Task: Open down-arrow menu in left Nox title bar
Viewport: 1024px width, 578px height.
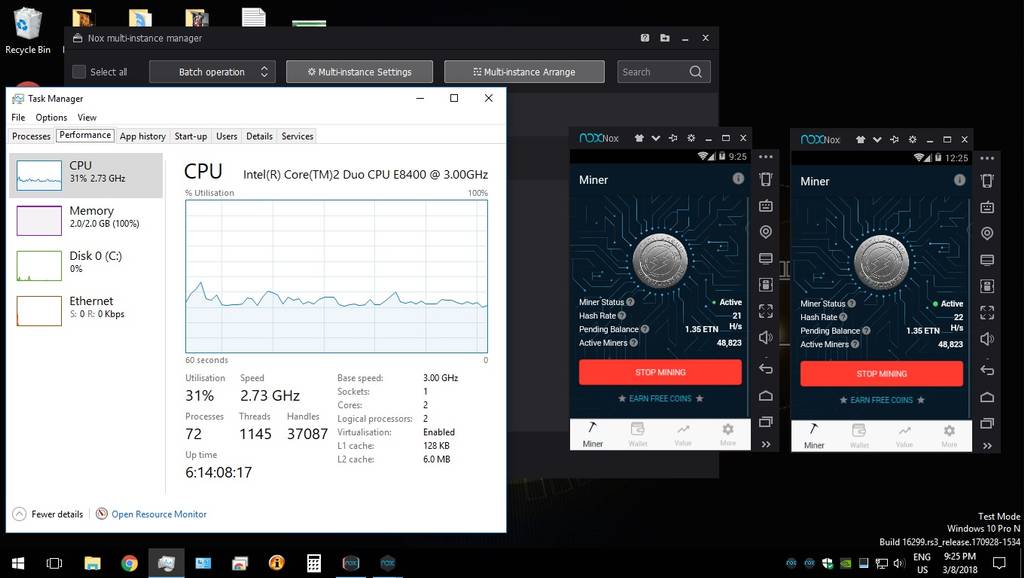Action: [656, 138]
